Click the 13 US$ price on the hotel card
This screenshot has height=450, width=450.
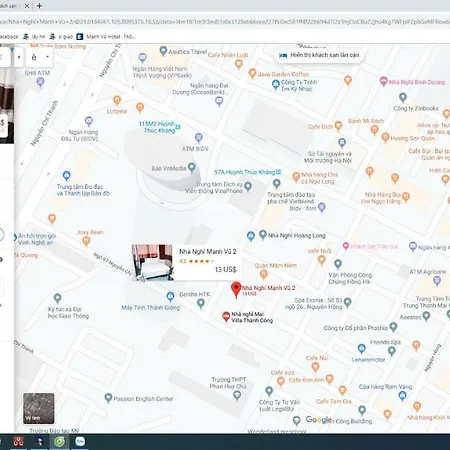click(226, 269)
